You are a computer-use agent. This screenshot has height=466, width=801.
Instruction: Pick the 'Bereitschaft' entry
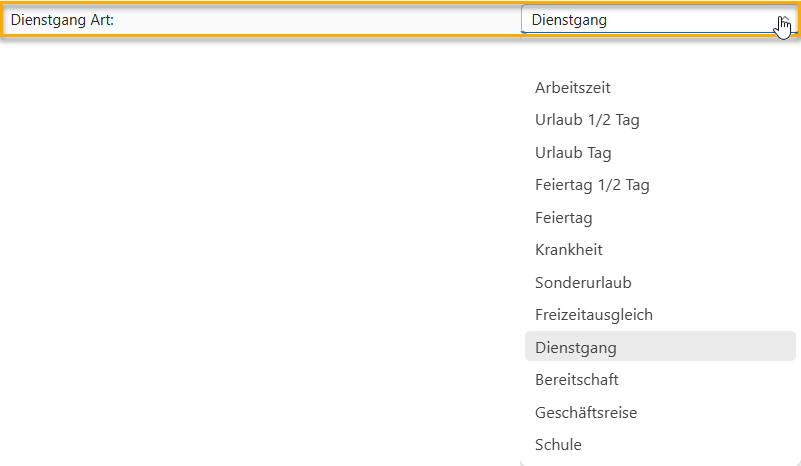click(577, 380)
